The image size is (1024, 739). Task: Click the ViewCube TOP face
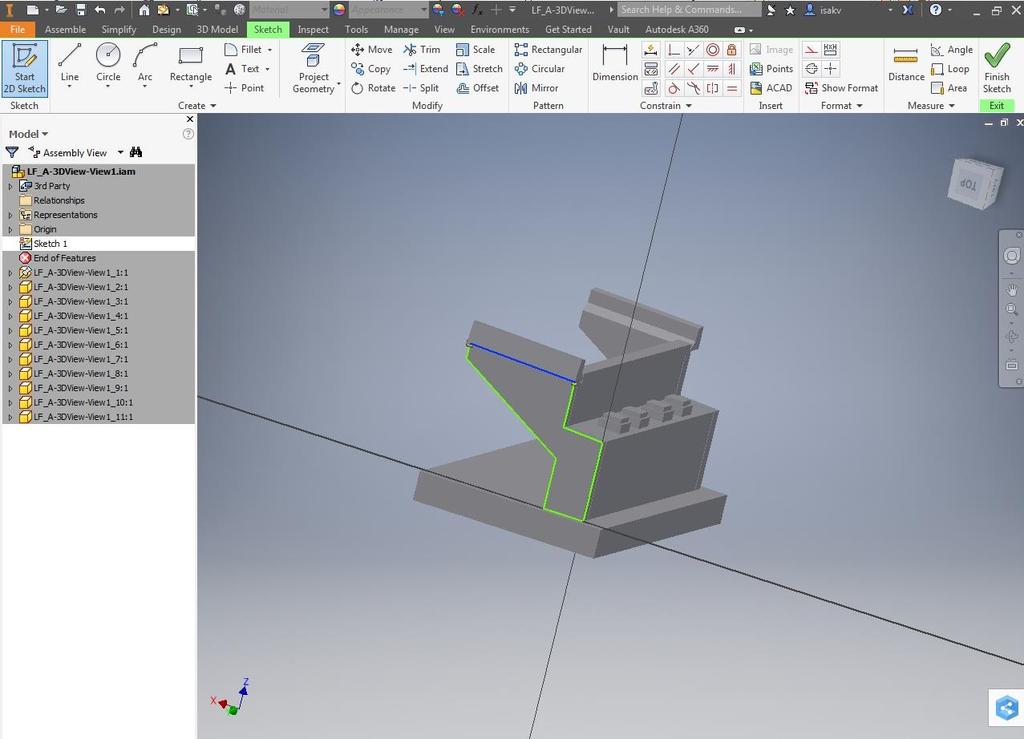(x=968, y=184)
